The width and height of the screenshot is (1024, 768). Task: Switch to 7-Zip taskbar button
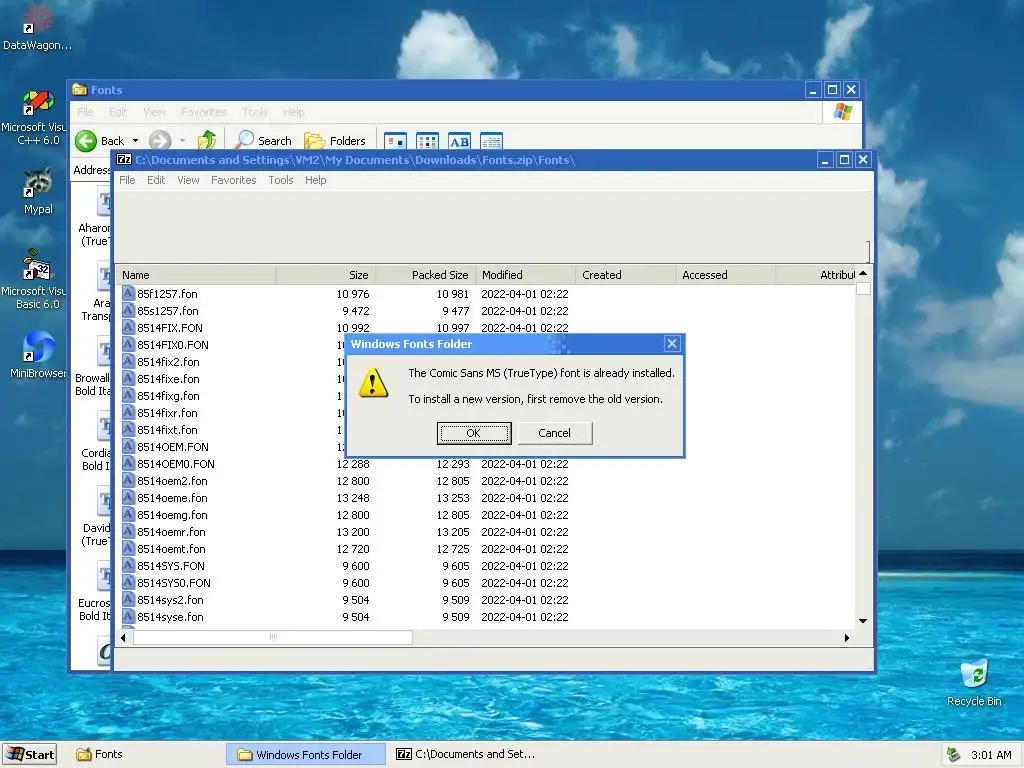pos(466,754)
